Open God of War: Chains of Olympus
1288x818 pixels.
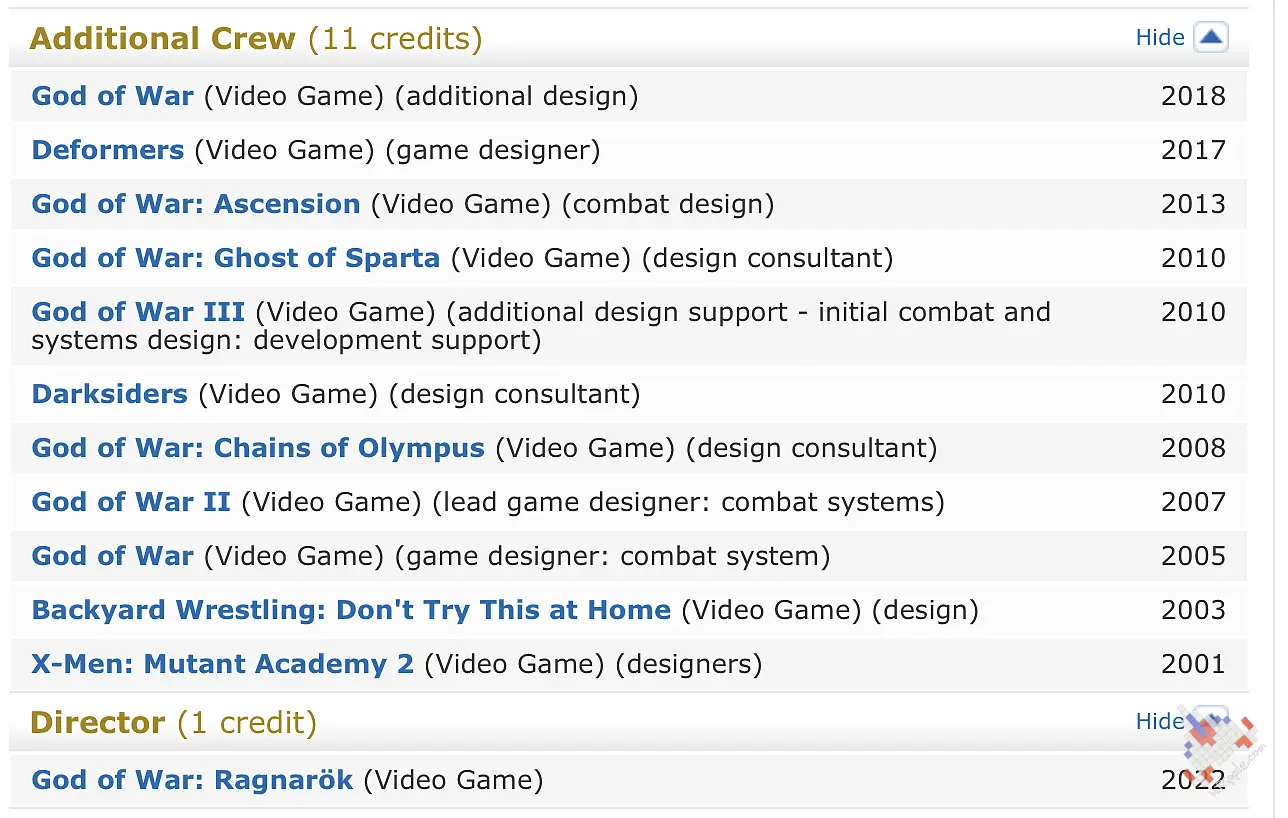258,448
